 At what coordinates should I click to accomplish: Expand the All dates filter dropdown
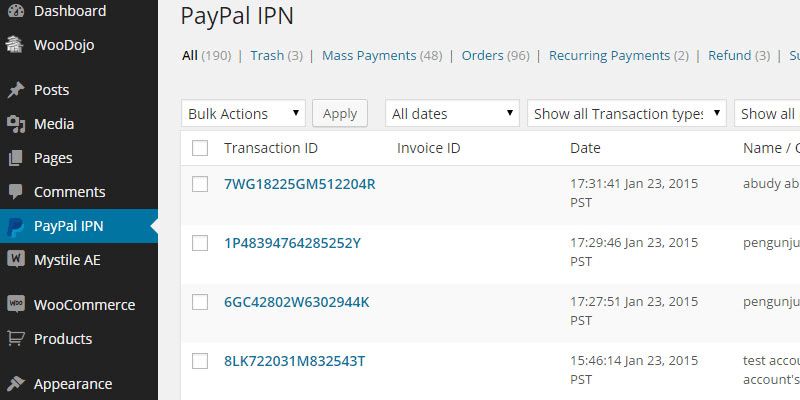click(452, 114)
